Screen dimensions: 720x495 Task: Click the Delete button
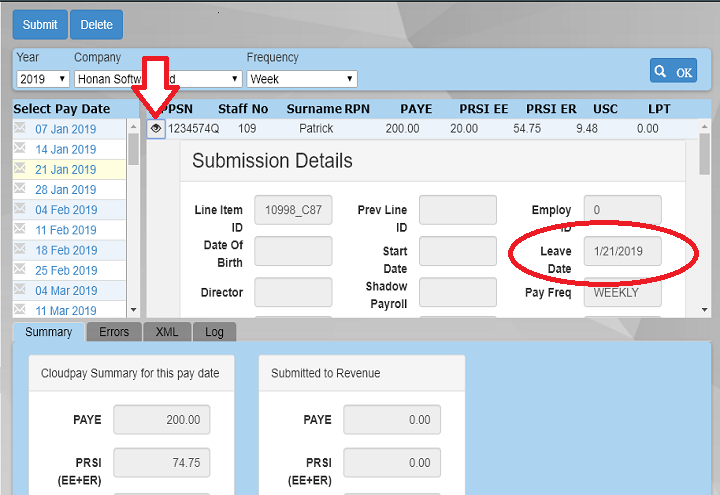point(97,24)
